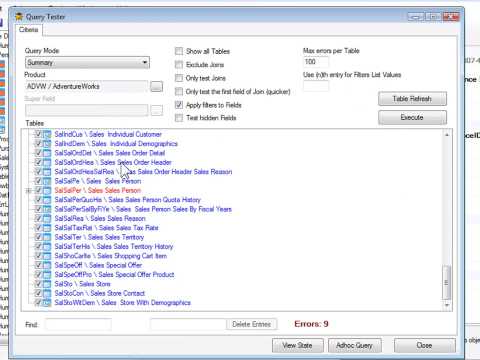
Task: Toggle the SalSto row checkbox
Action: coord(38,283)
